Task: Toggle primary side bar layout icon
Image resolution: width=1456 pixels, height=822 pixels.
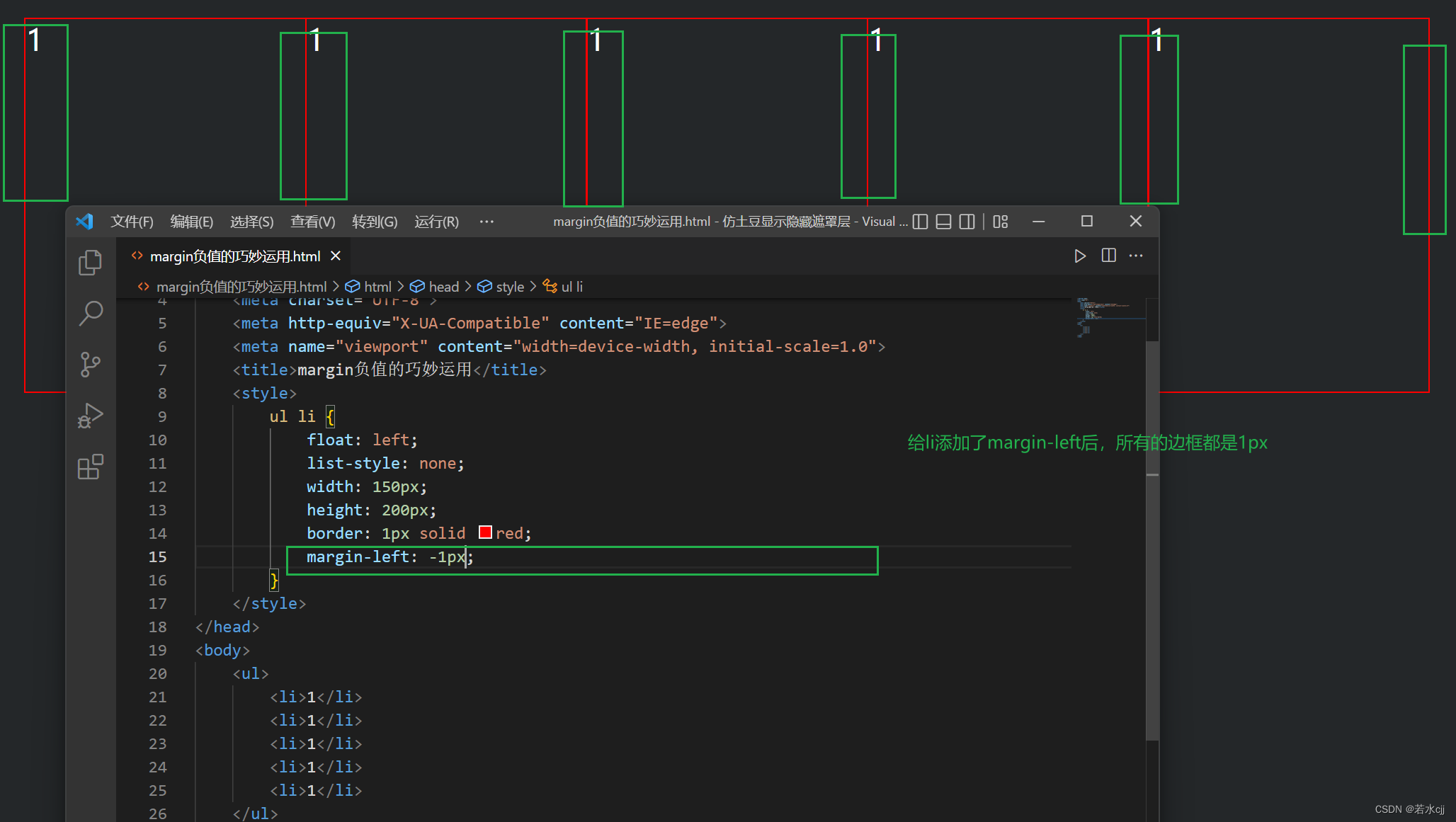Action: 920,222
